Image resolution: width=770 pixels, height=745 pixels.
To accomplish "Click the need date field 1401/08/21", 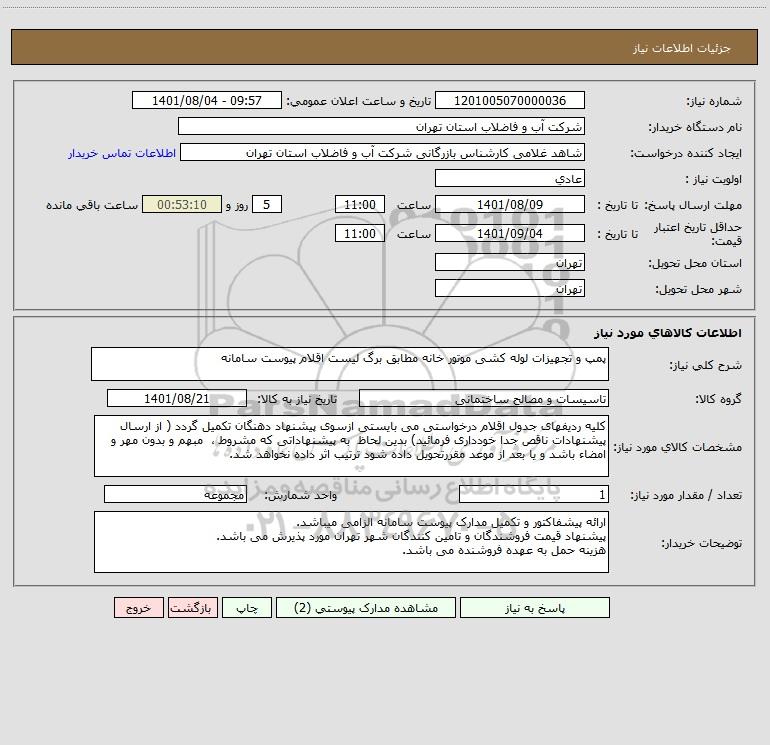I will pyautogui.click(x=177, y=398).
